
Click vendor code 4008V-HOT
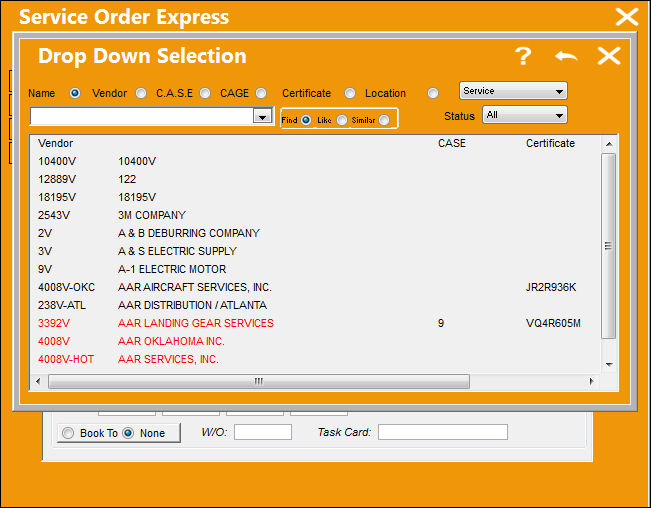[x=66, y=359]
